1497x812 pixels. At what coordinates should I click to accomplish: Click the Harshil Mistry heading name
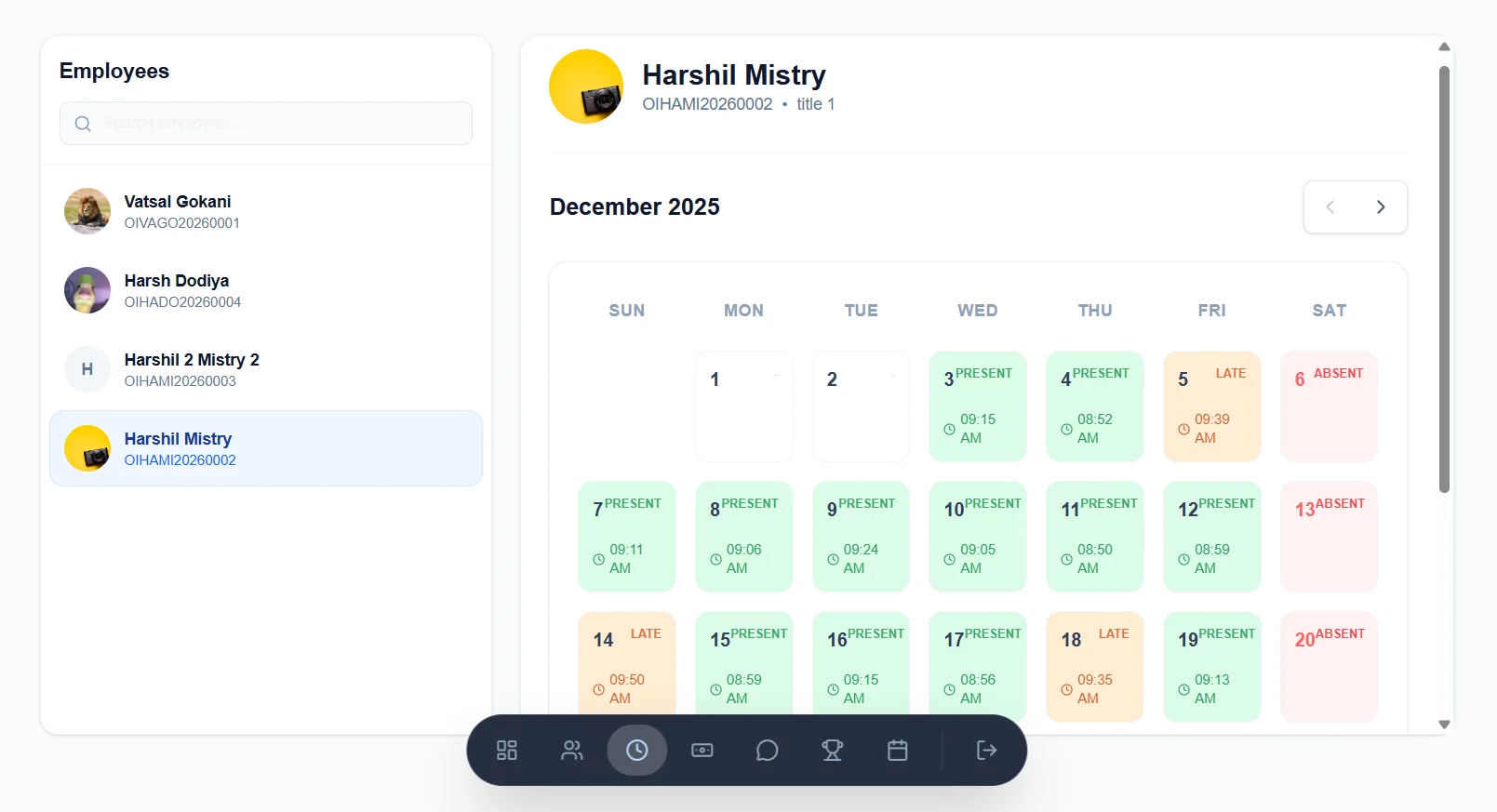coord(734,74)
